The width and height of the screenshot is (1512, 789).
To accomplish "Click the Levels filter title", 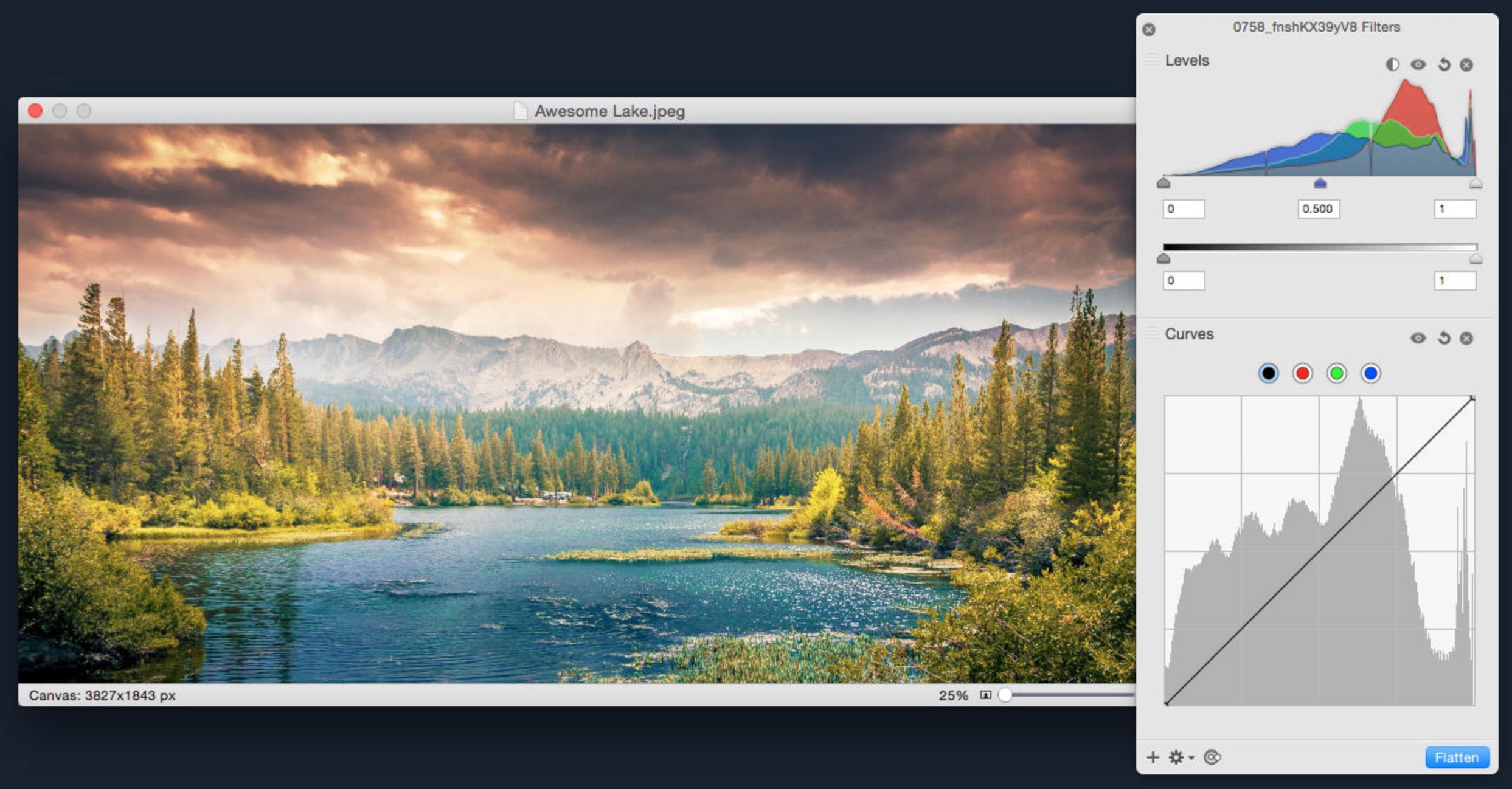I will [1187, 61].
